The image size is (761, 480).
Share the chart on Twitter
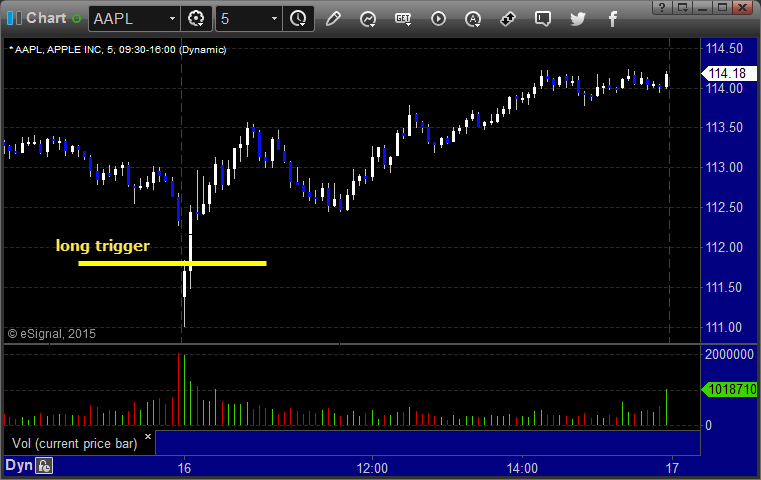pyautogui.click(x=578, y=19)
